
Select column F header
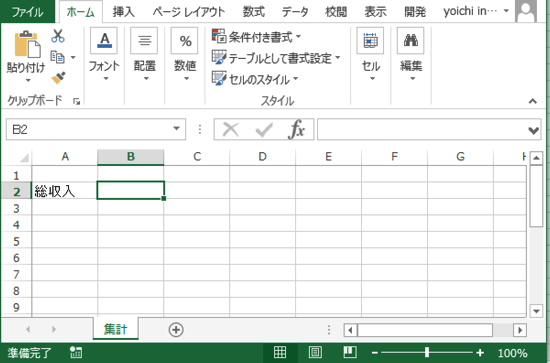[x=394, y=157]
